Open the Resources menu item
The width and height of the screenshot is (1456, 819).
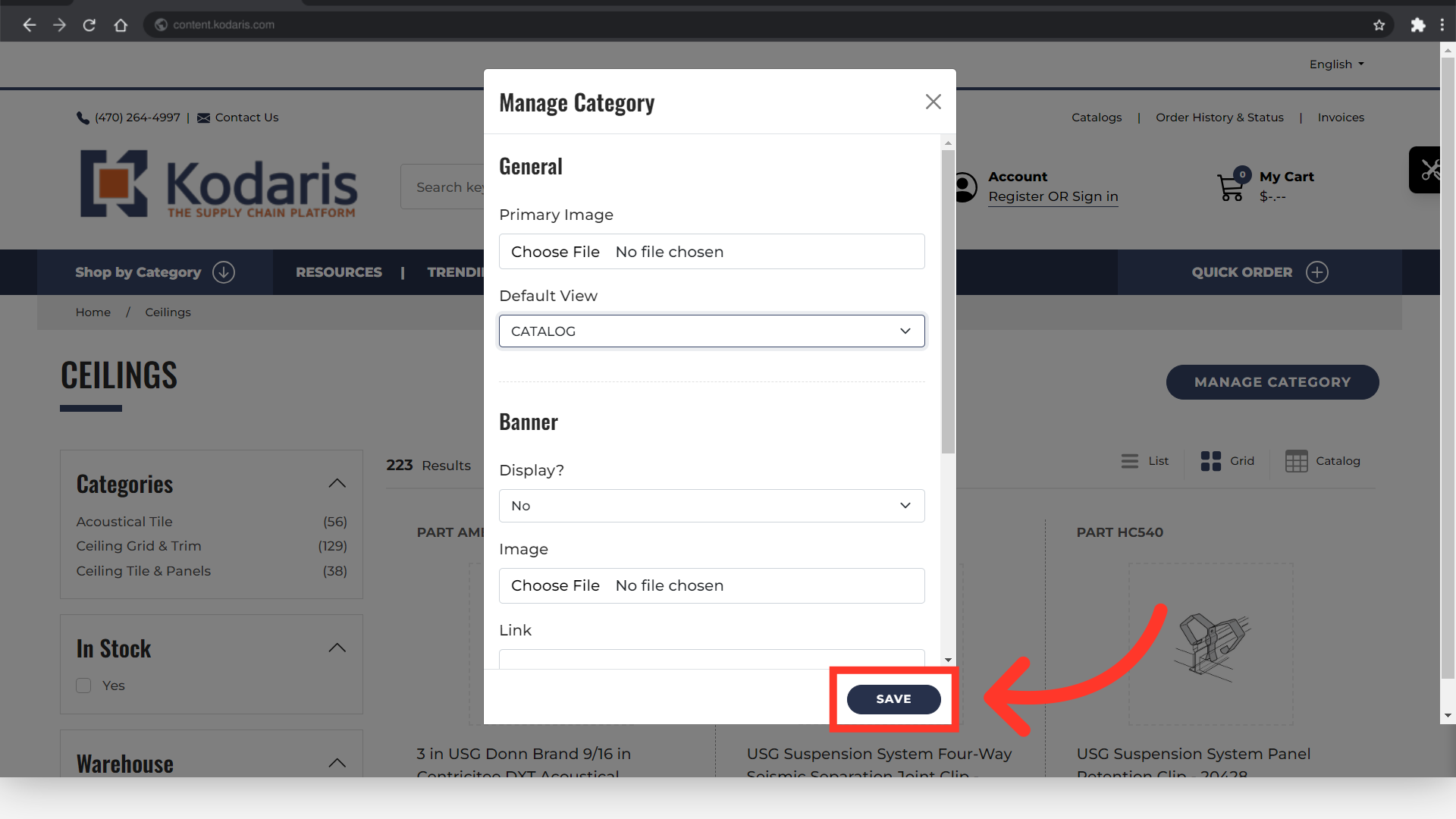[x=339, y=272]
